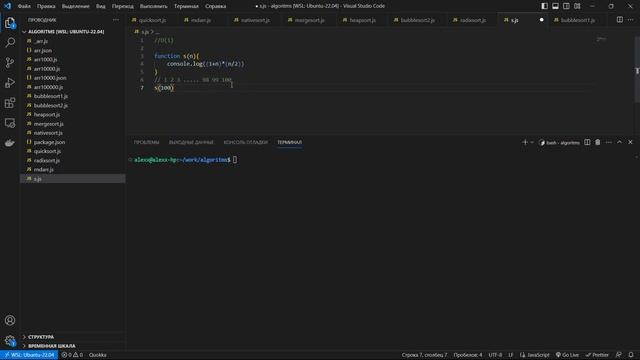
Task: Open the Выполнить menu
Action: (x=153, y=6)
